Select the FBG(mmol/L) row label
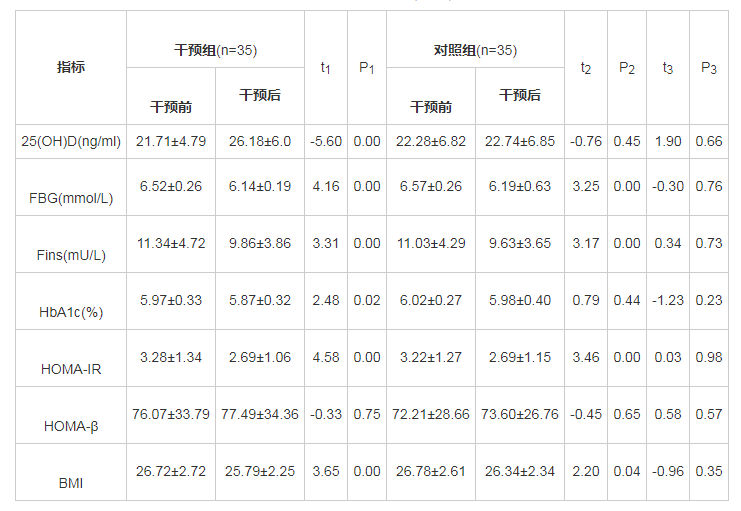 tap(71, 198)
